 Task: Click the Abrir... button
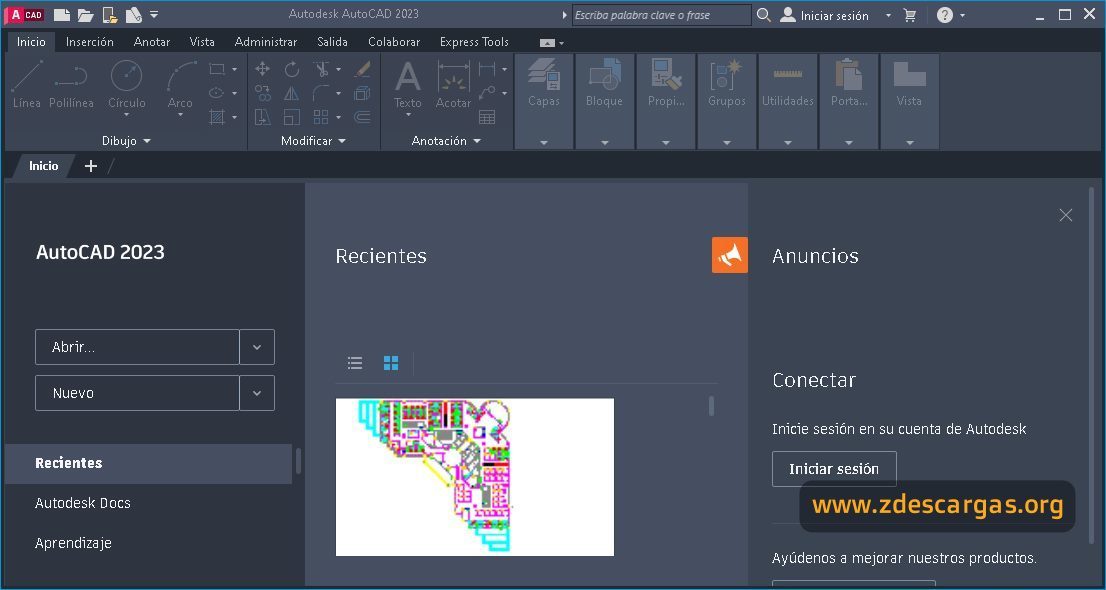pos(137,347)
